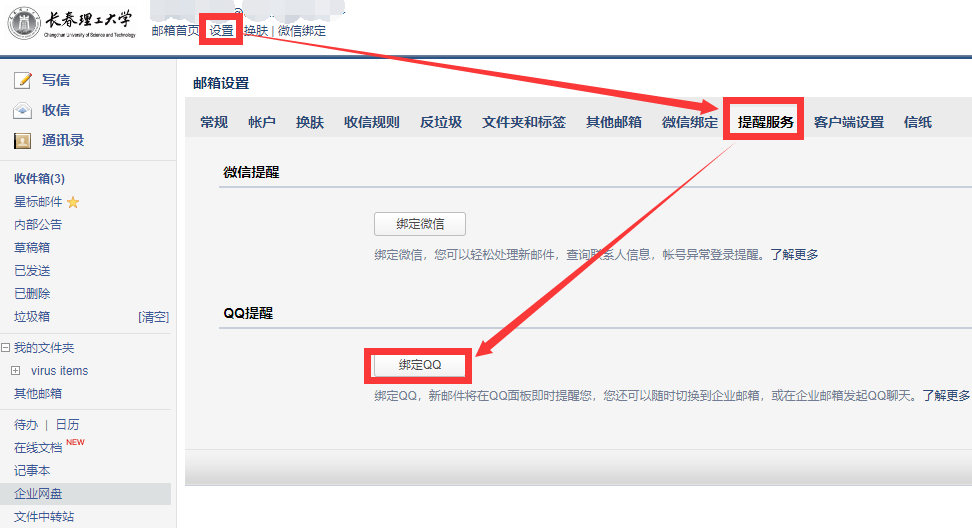Click 收信 to check mail

point(56,110)
